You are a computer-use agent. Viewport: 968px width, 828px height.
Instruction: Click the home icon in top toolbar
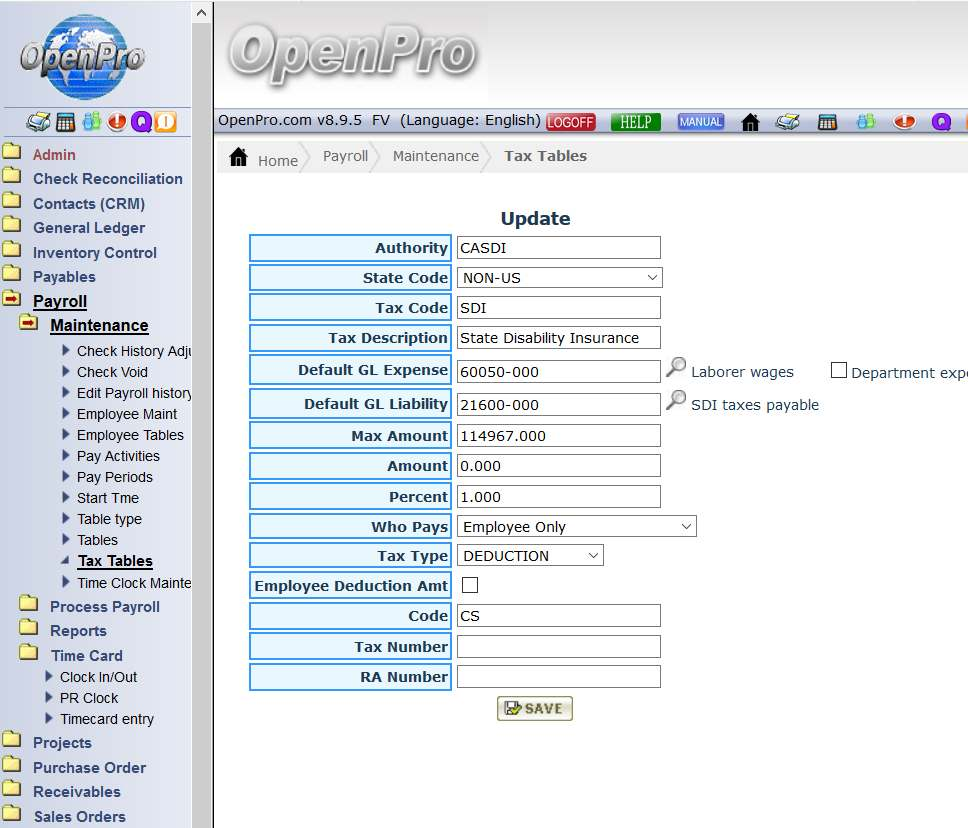750,122
